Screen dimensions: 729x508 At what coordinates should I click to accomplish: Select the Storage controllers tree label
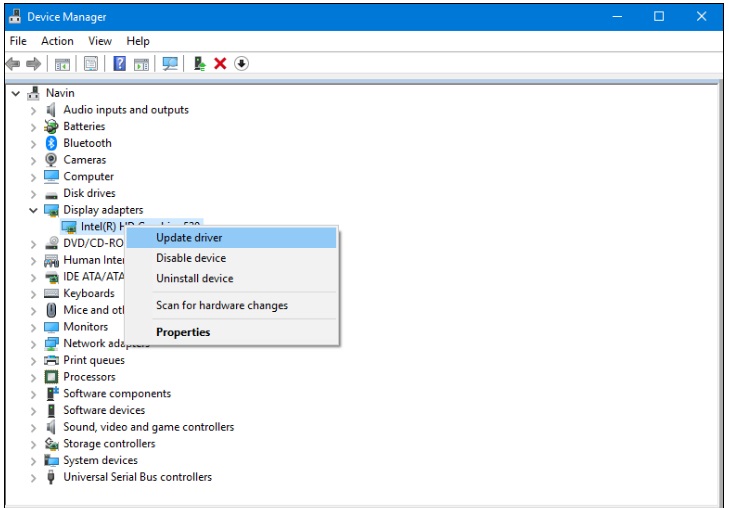click(109, 444)
